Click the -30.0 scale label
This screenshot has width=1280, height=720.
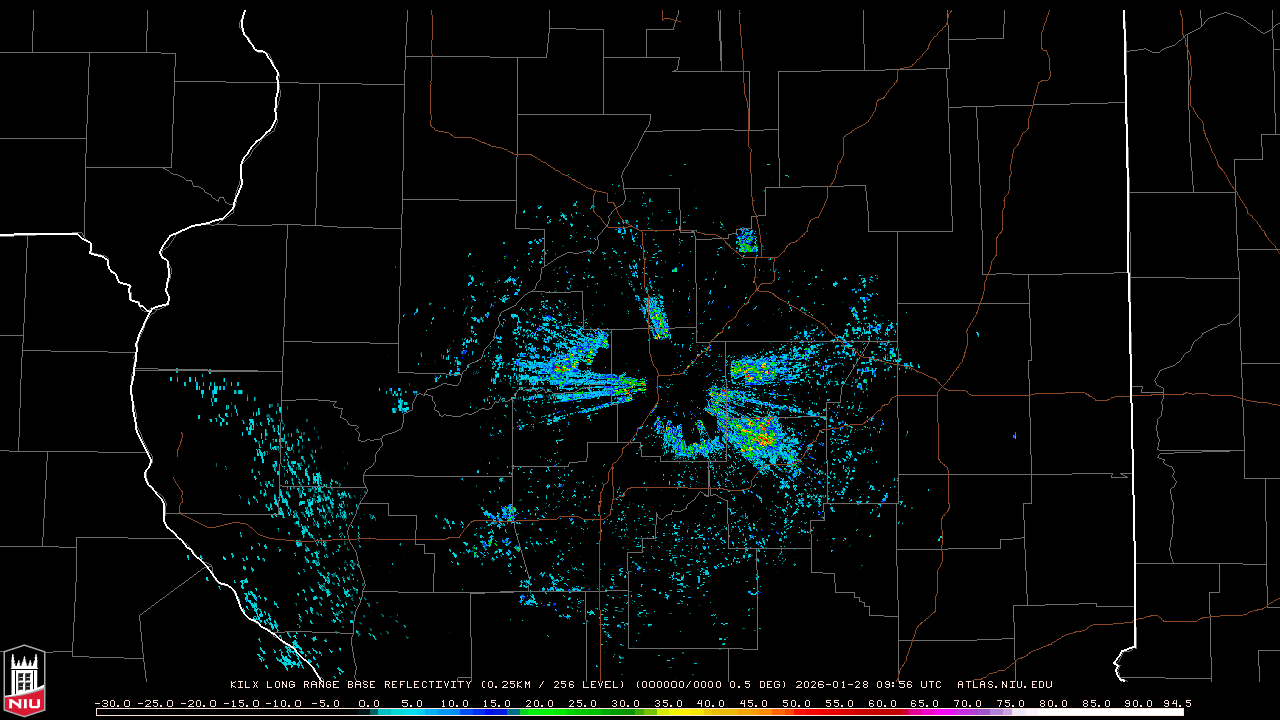[111, 703]
